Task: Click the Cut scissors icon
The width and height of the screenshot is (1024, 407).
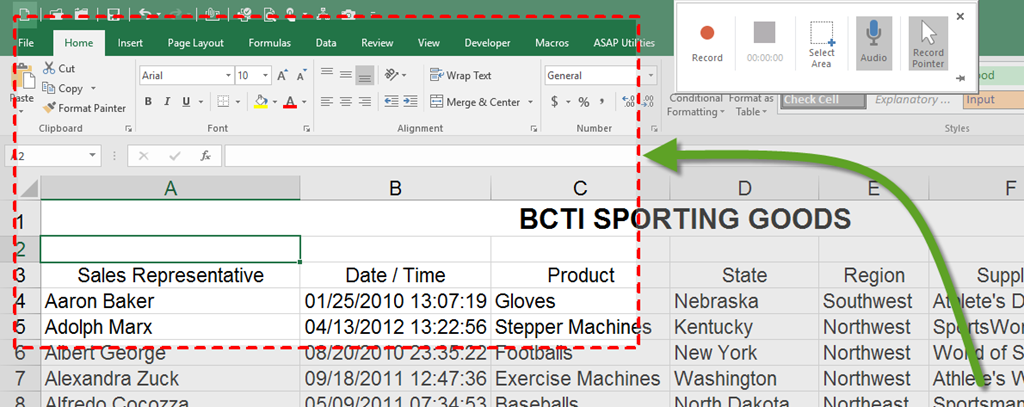Action: coord(49,69)
